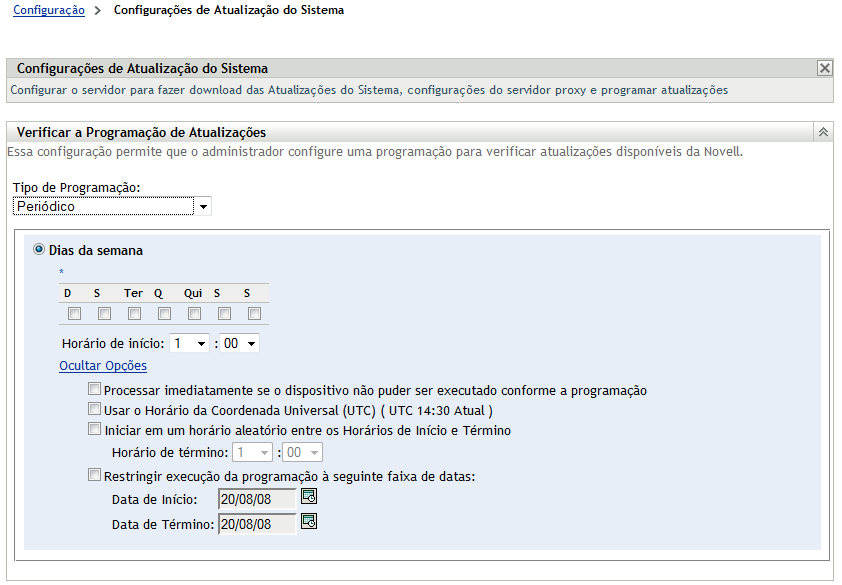The width and height of the screenshot is (842, 585).
Task: Click the Horário de início label
Action: [x=113, y=343]
